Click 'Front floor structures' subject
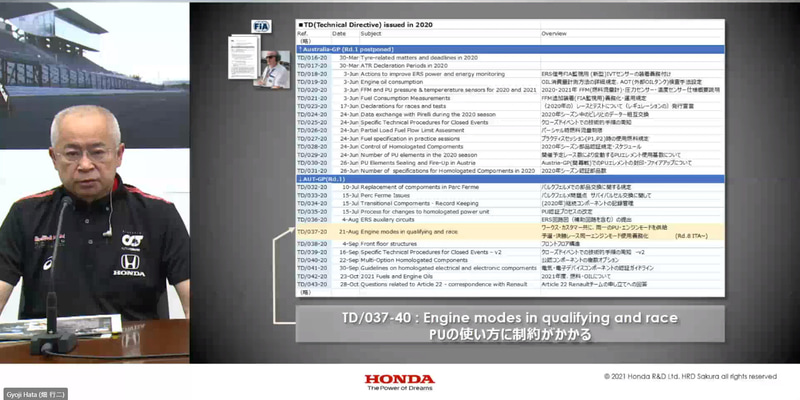The image size is (800, 400). click(388, 244)
